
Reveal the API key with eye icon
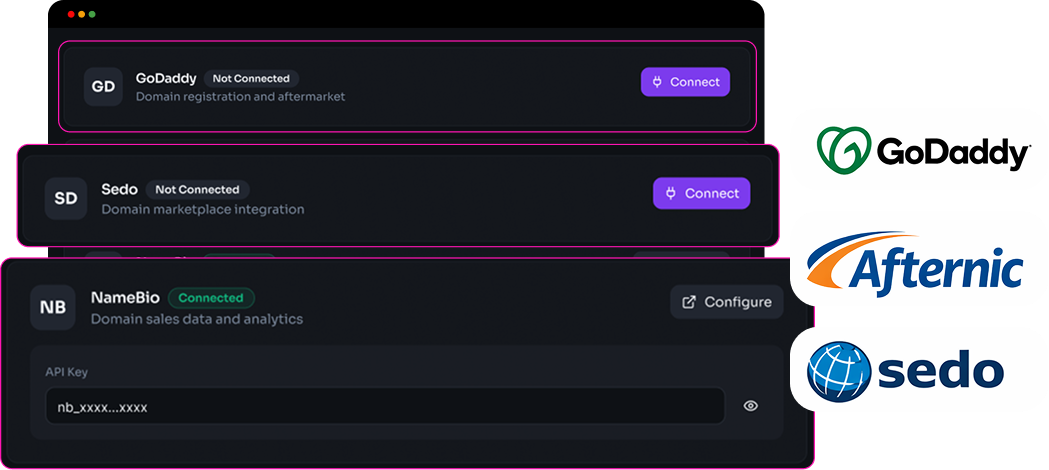pos(751,406)
